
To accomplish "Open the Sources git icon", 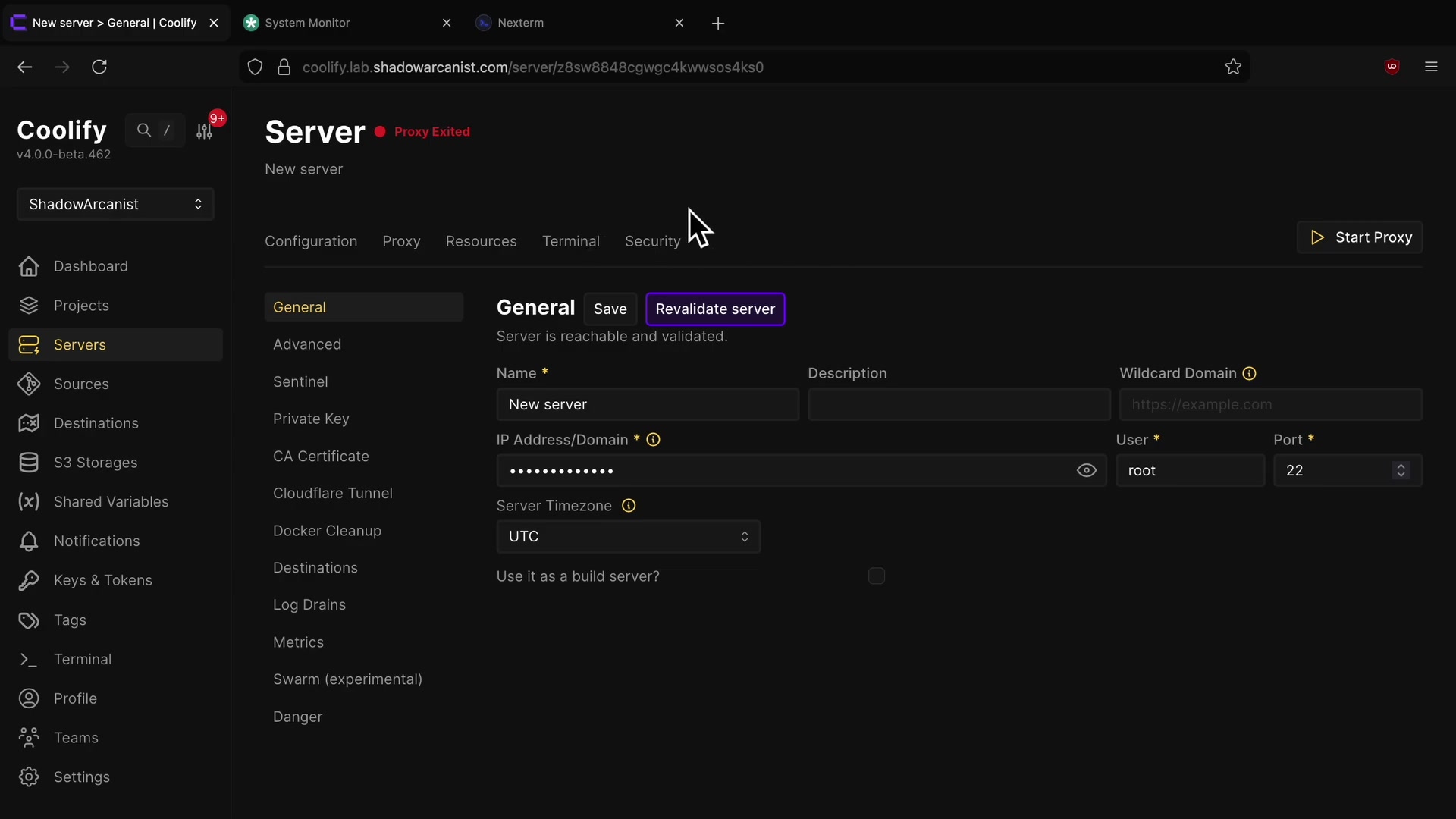I will [x=29, y=384].
